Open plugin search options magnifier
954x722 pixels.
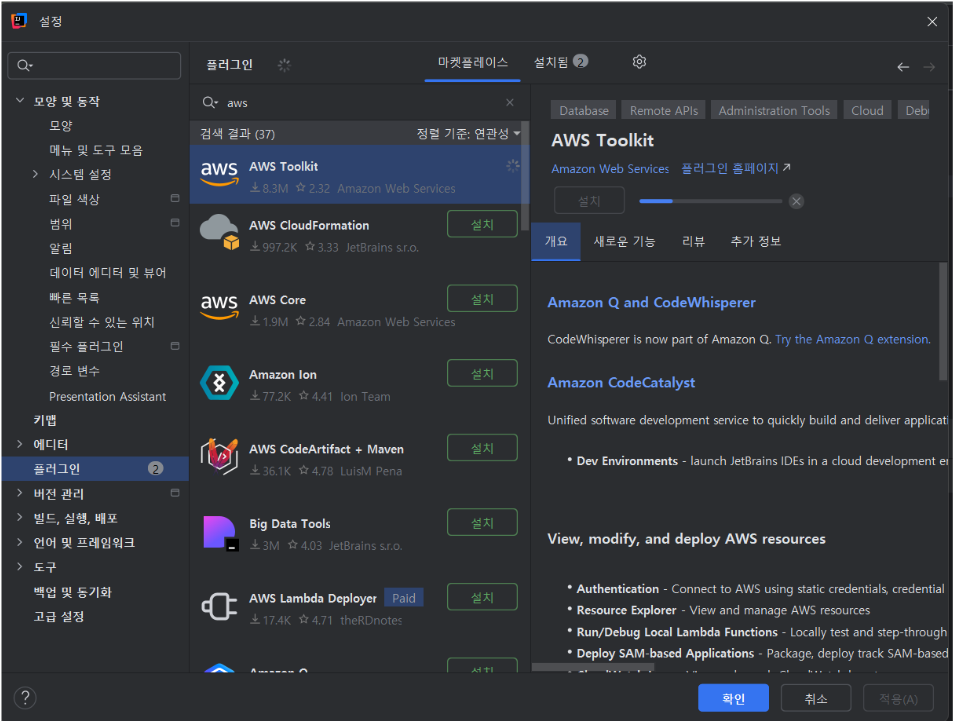tap(210, 102)
